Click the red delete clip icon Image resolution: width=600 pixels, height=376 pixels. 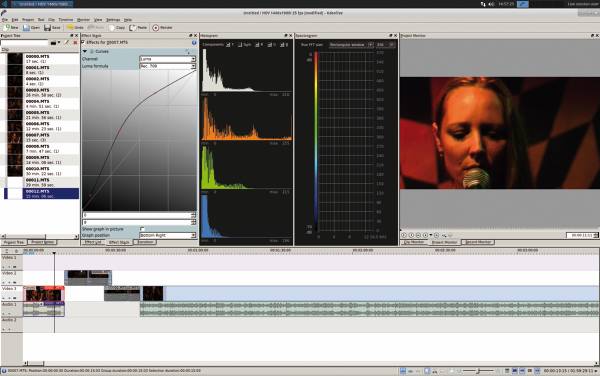[75, 42]
